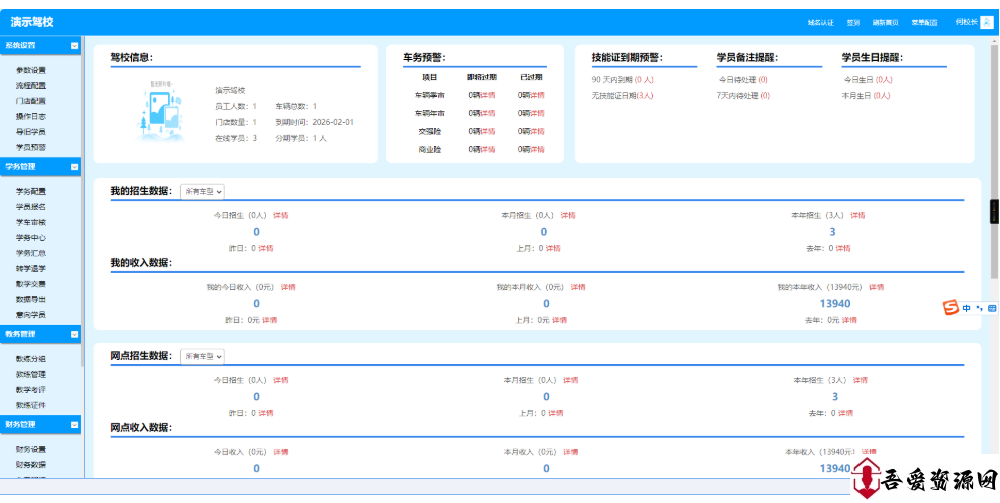Open 参数设置 in the sidebar
1000x503 pixels.
tap(31, 70)
